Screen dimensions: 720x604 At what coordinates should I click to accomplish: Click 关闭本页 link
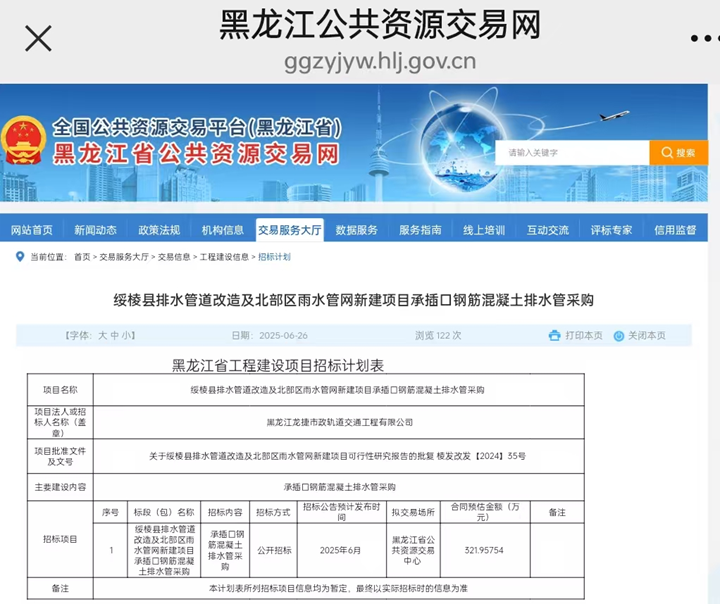(x=647, y=336)
